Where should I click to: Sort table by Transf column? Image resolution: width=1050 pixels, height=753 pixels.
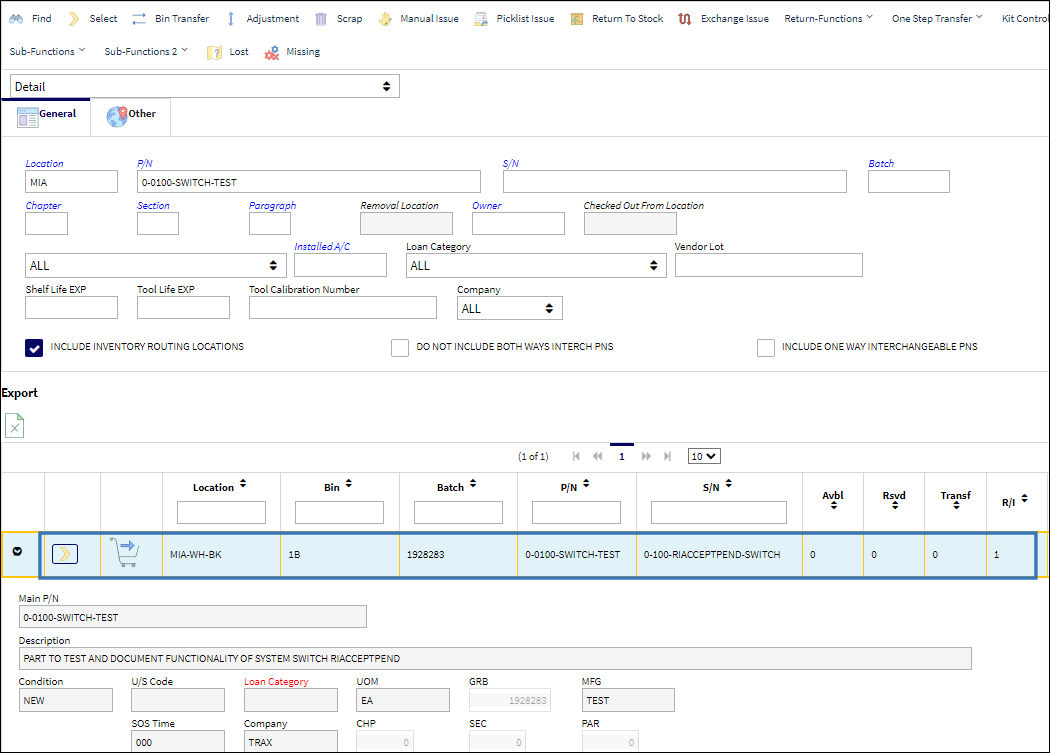coord(956,506)
